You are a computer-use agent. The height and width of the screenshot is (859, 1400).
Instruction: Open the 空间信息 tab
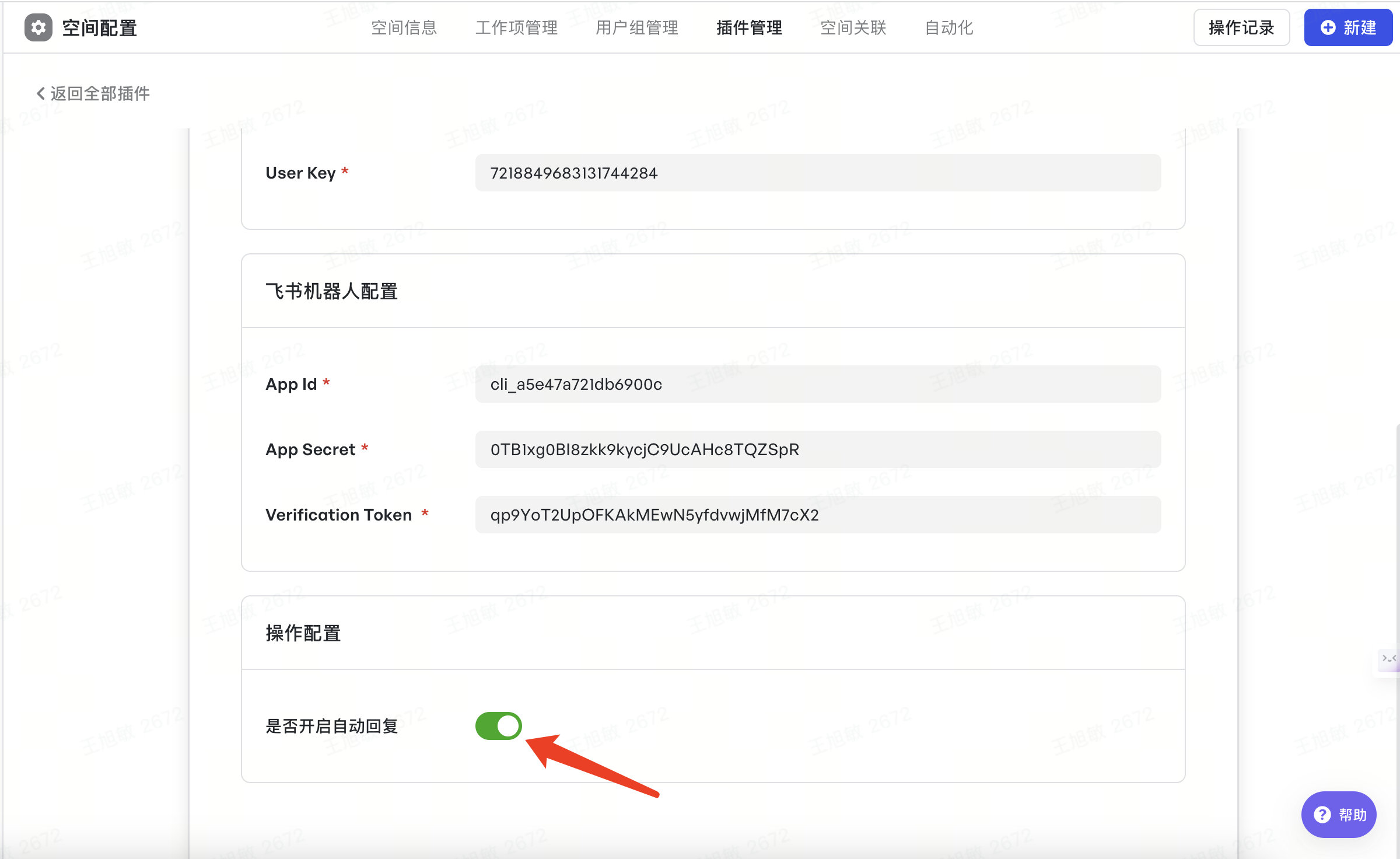point(404,27)
